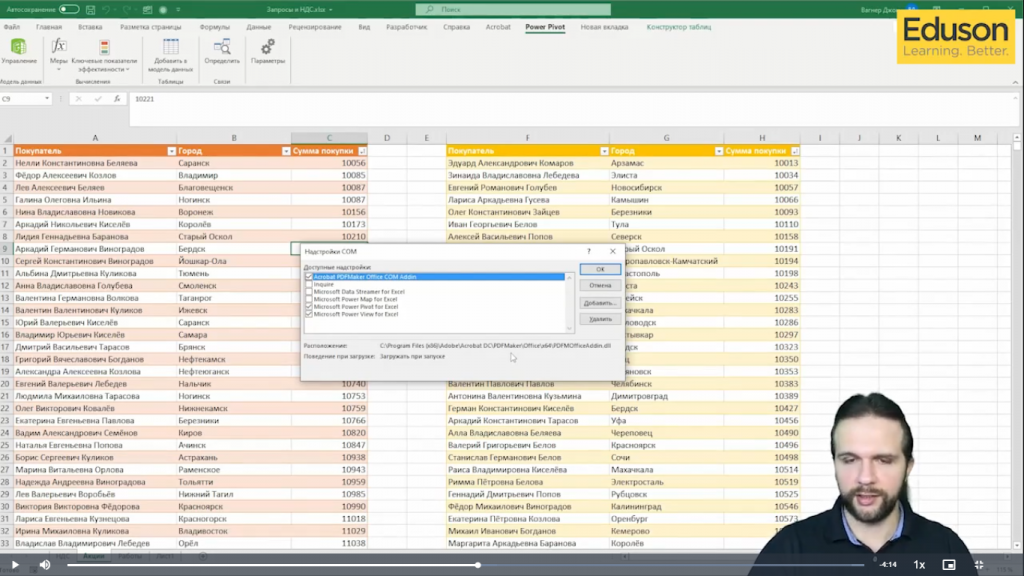The image size is (1024, 576).
Task: Click the confirm checkmark in formula bar
Action: tap(98, 99)
